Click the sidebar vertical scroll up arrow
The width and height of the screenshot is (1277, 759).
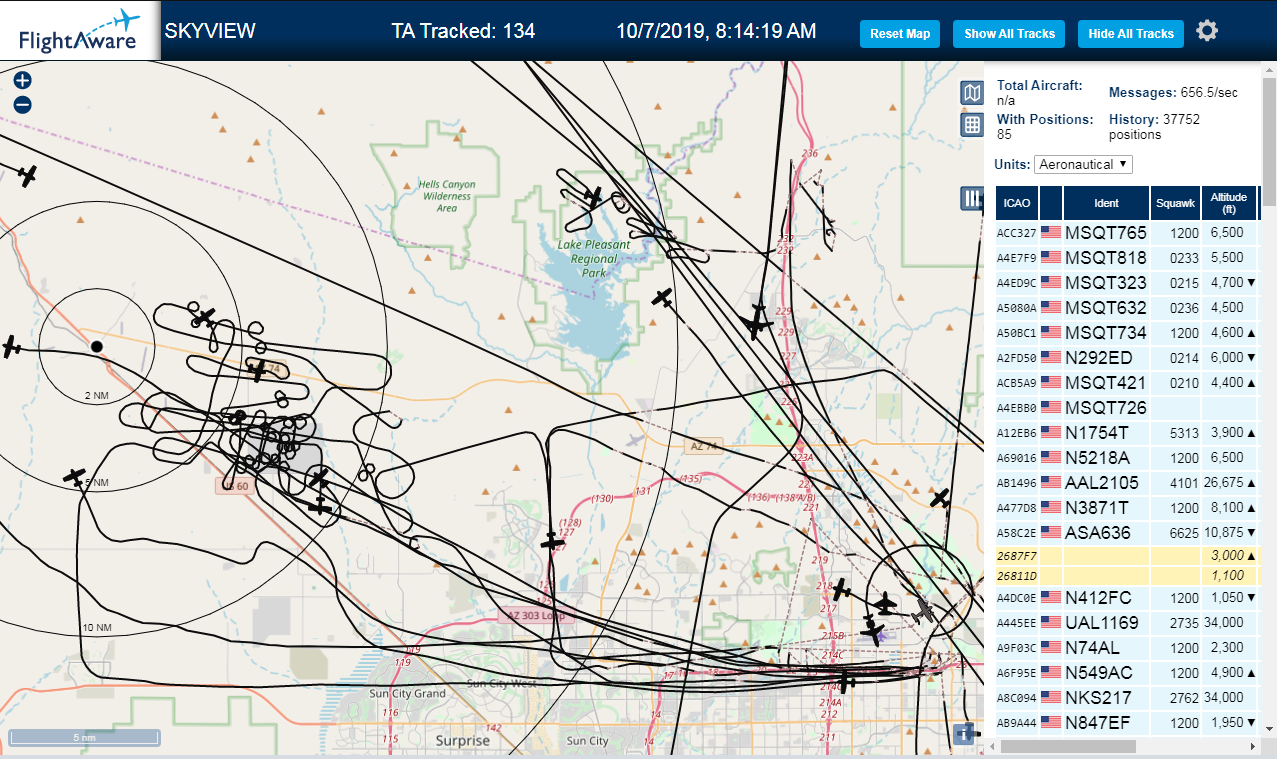pyautogui.click(x=1268, y=71)
